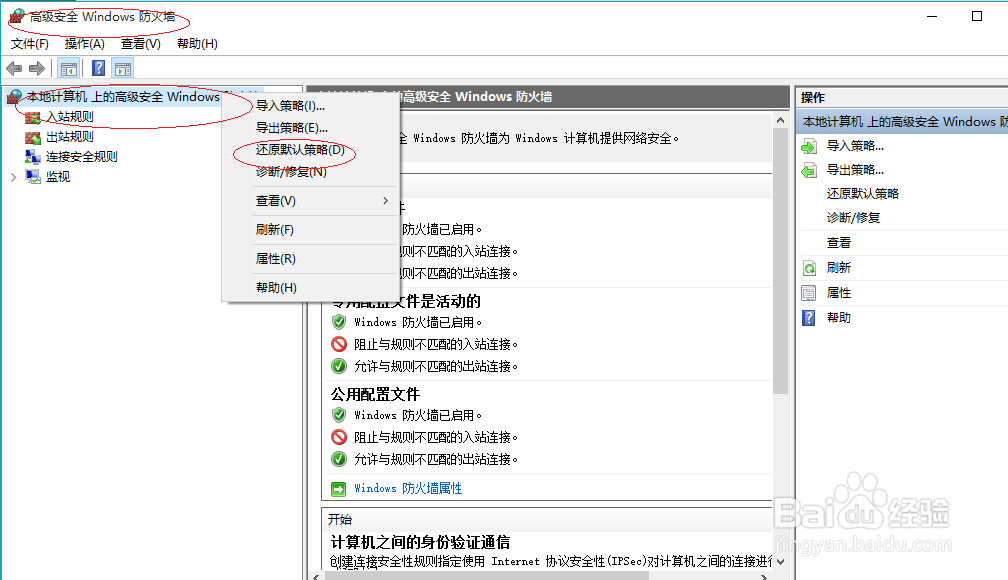The height and width of the screenshot is (580, 1008).
Task: Select 监视 tree item label
Action: [58, 177]
